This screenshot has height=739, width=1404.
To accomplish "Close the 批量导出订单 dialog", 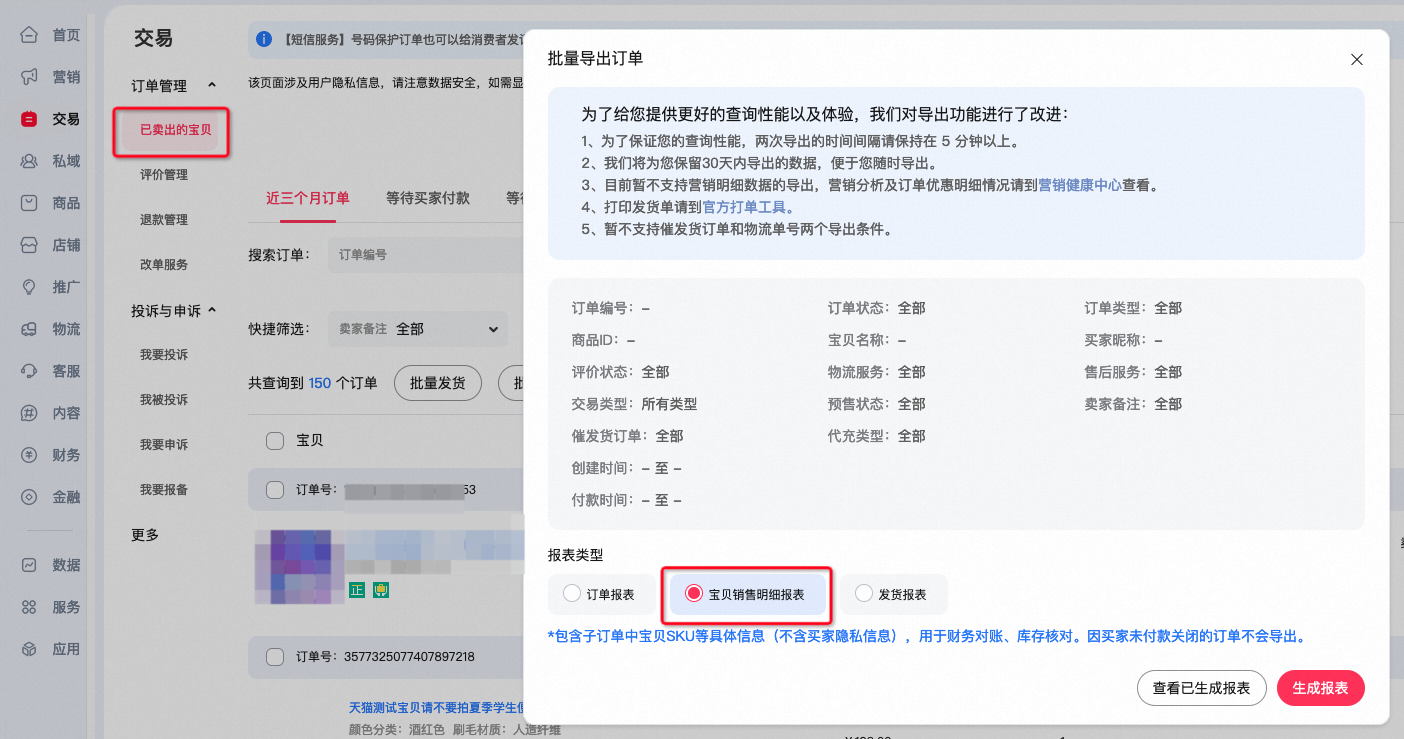I will tap(1357, 59).
